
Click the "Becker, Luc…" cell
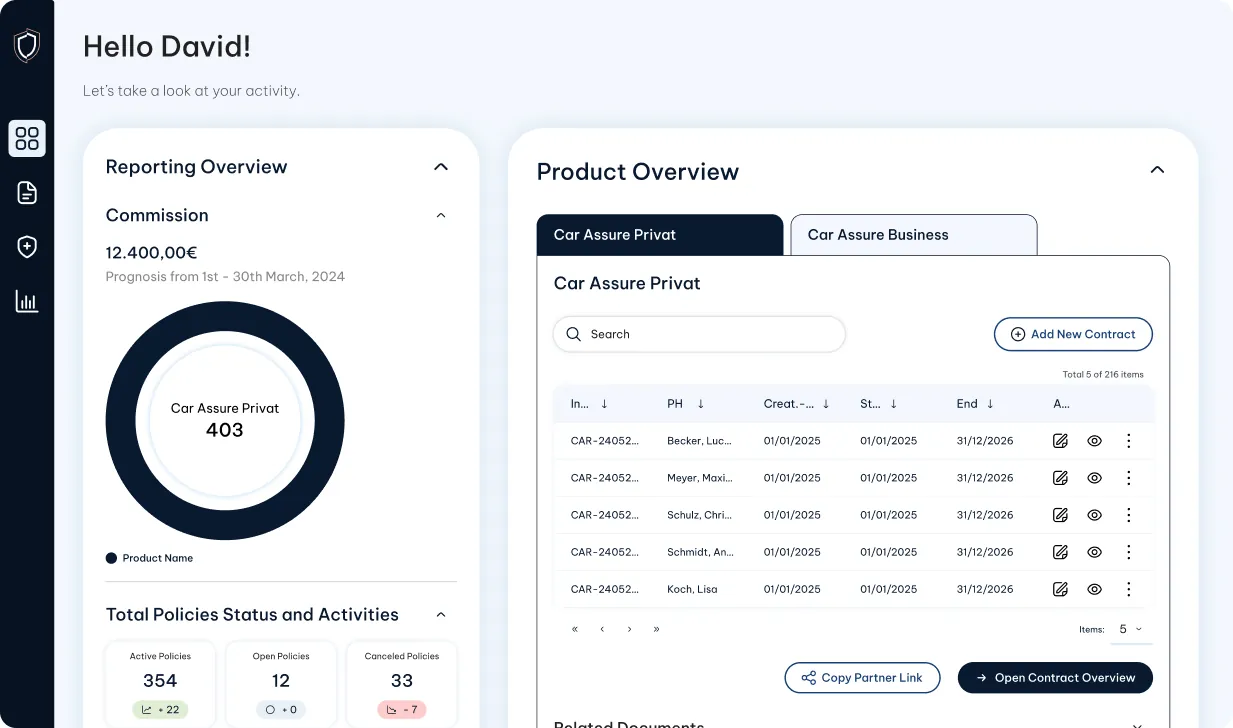click(x=699, y=441)
